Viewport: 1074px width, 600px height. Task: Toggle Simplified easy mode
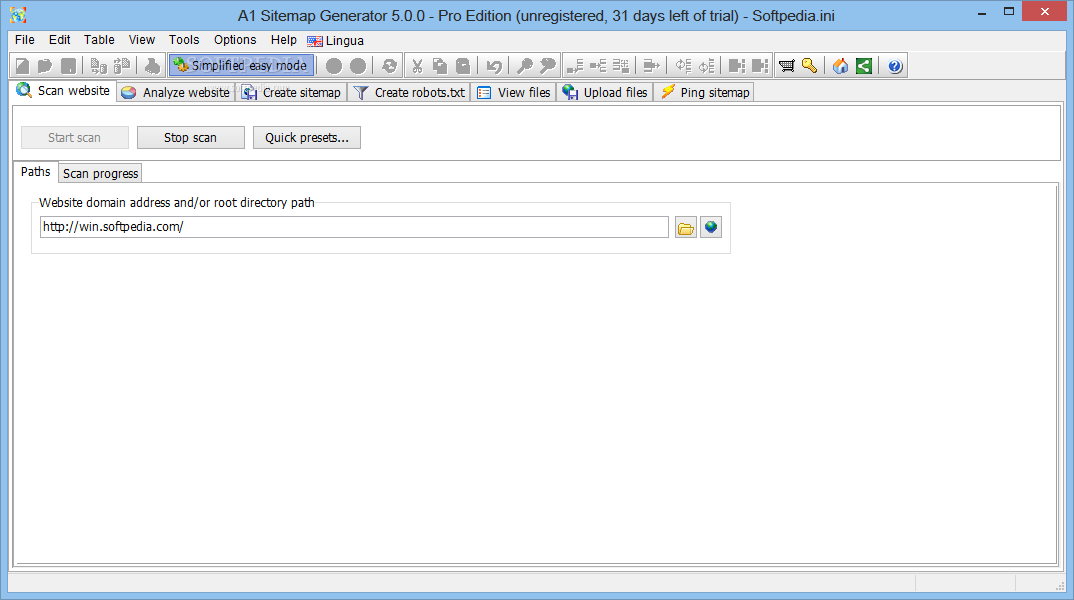[x=241, y=66]
